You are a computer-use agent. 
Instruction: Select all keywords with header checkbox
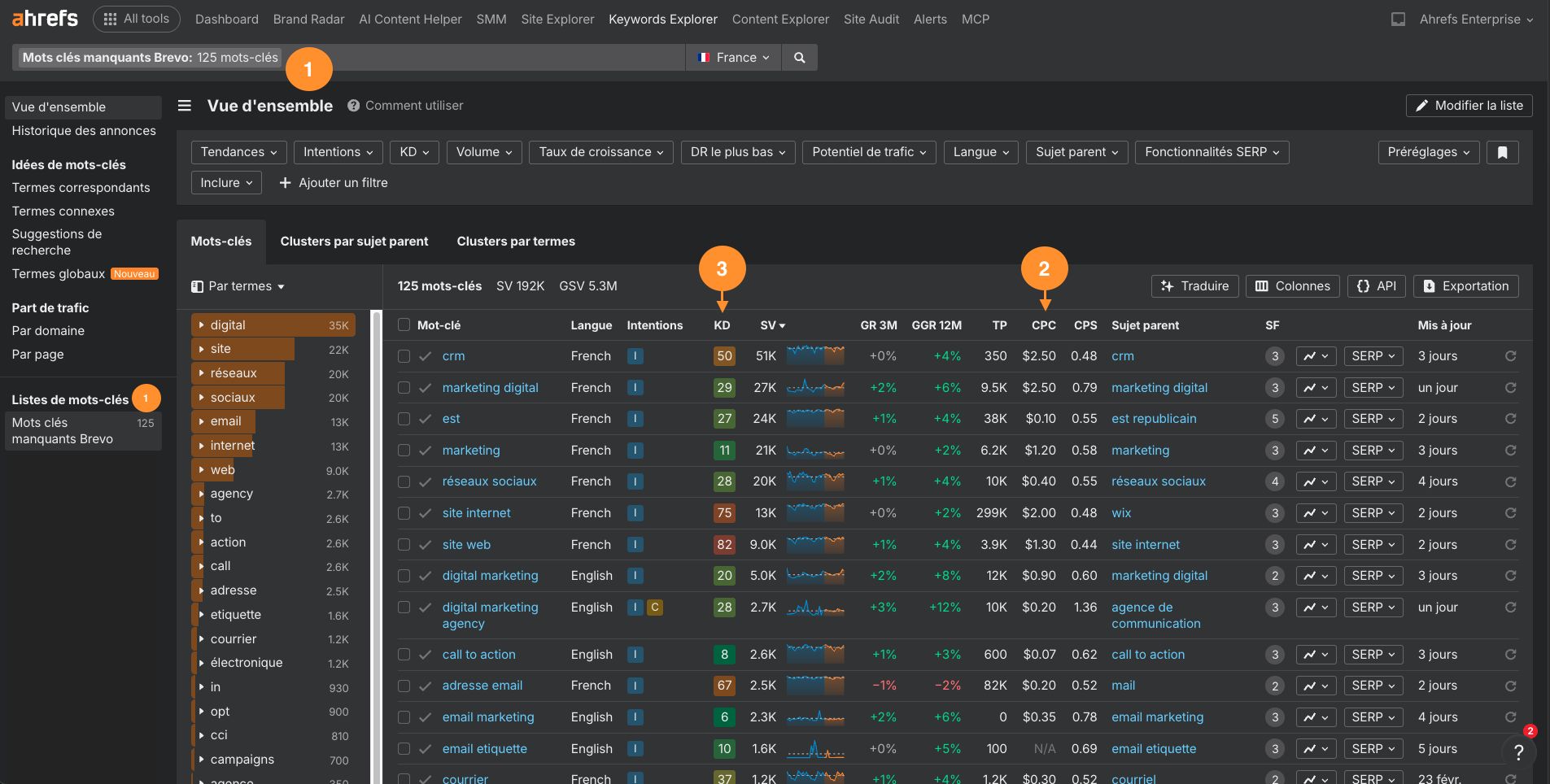click(x=404, y=325)
